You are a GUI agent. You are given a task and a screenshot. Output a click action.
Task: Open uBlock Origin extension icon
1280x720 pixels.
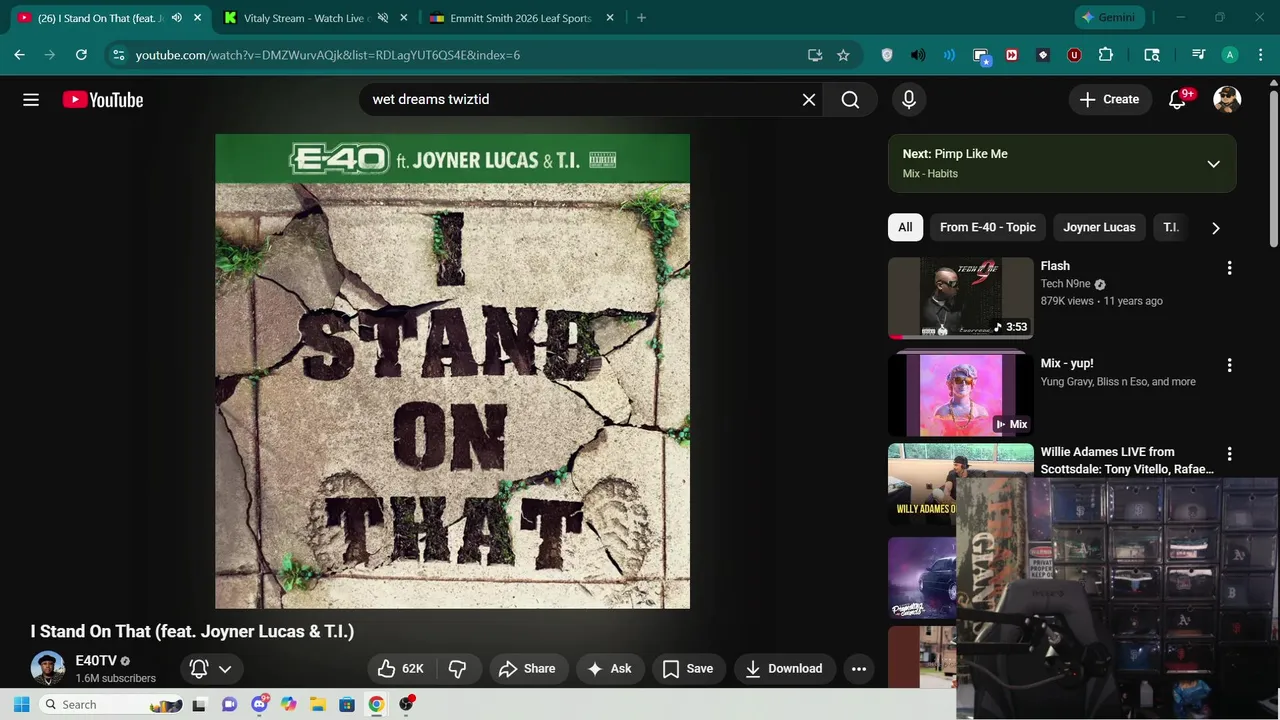tap(1074, 55)
